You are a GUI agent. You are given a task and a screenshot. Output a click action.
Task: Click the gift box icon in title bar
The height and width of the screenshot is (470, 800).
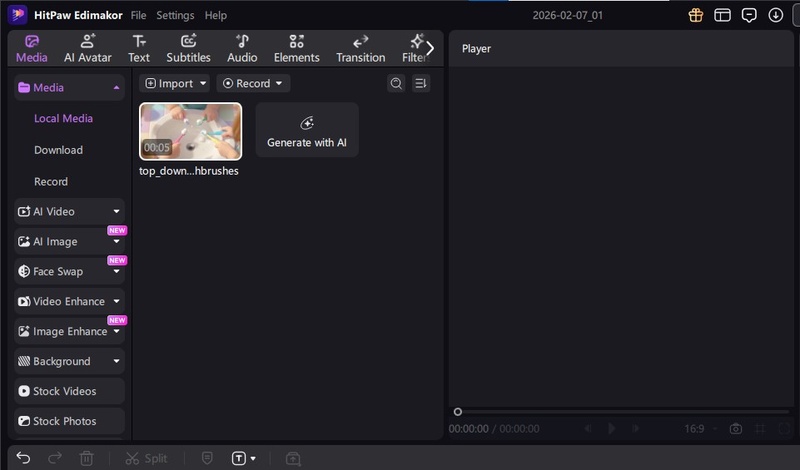point(696,15)
